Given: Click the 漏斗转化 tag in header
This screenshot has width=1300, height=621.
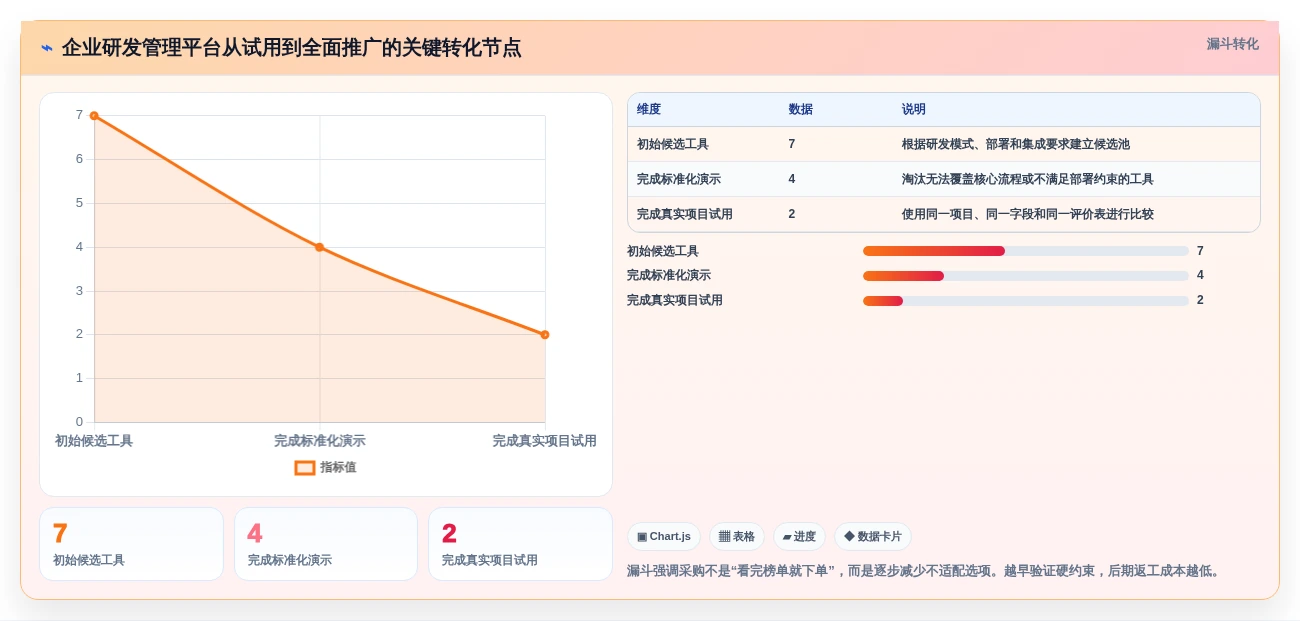Looking at the screenshot, I should (x=1232, y=44).
